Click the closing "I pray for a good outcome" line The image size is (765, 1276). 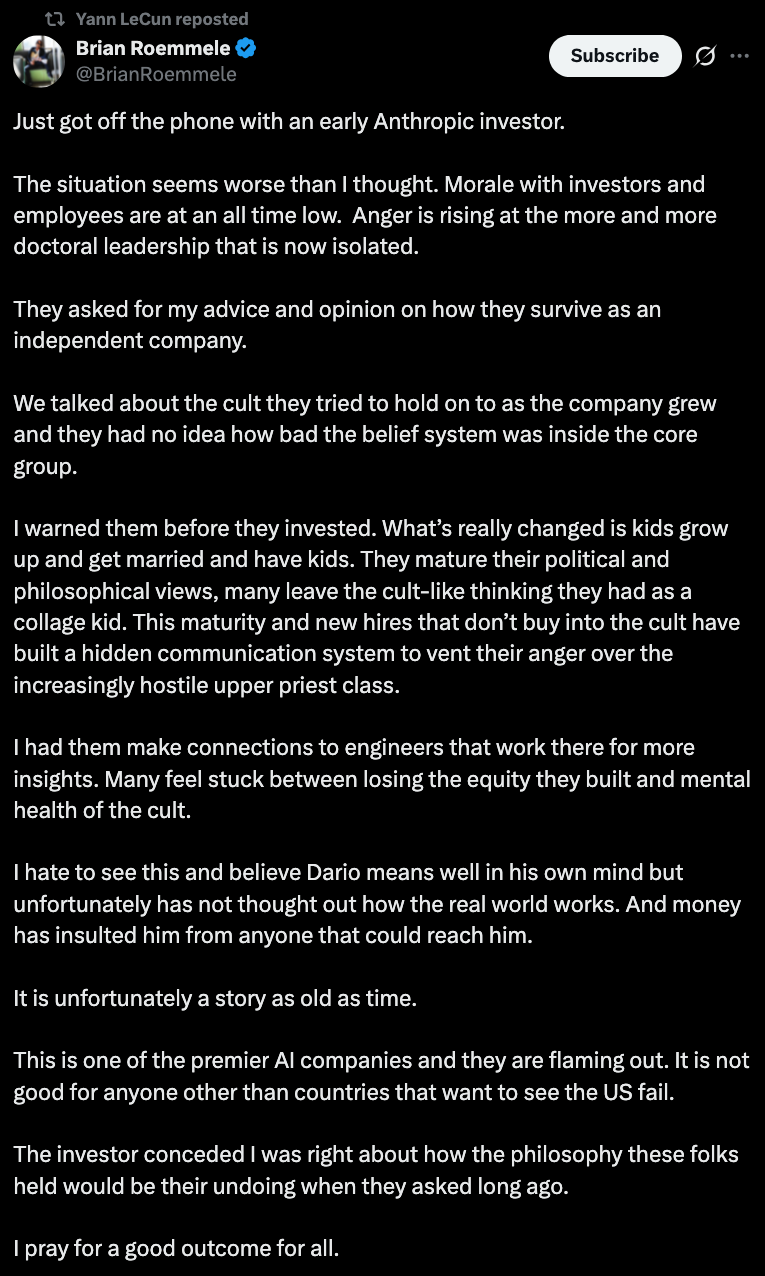[x=182, y=1248]
